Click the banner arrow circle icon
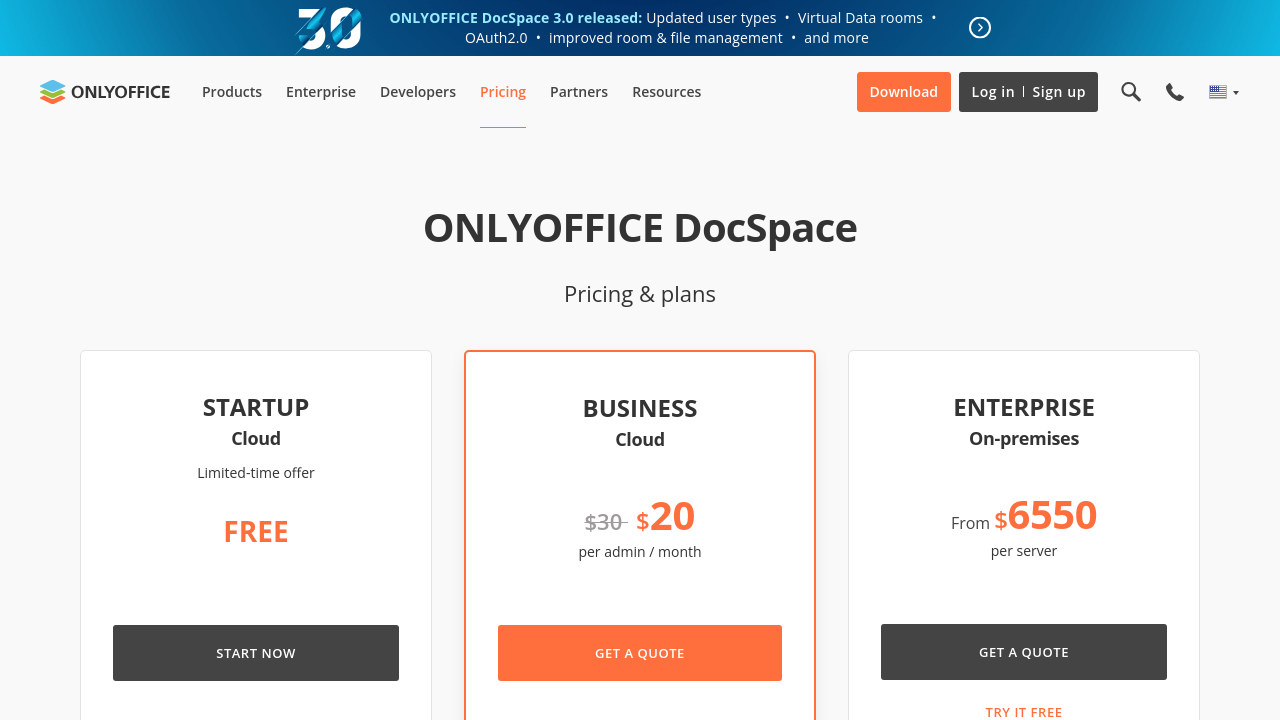Screen dimensions: 1280x720 click(x=980, y=28)
